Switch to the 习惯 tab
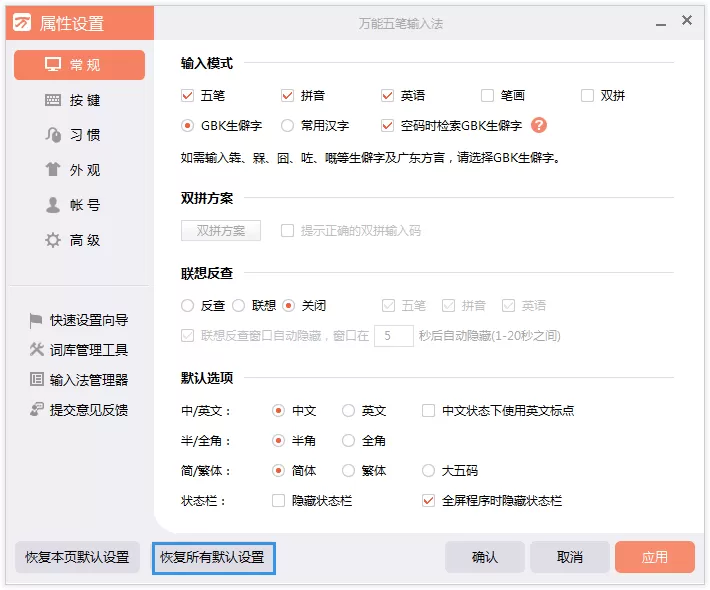Viewport: 710px width, 590px height. point(79,134)
